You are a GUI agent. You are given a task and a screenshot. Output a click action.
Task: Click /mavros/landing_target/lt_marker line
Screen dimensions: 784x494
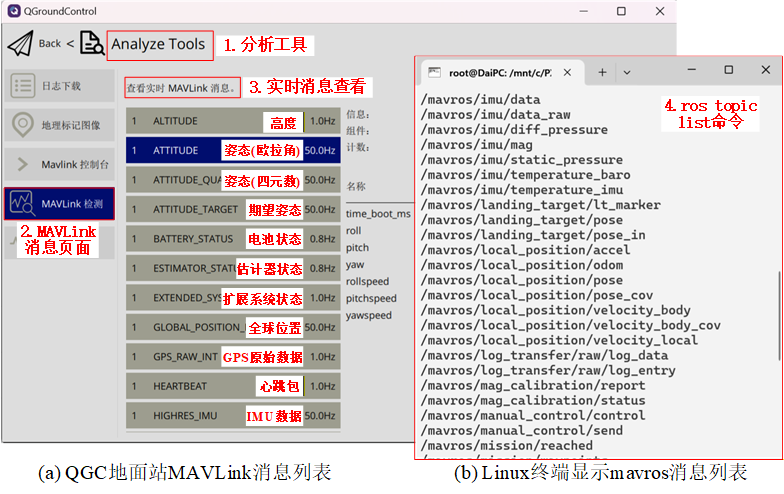(x=540, y=204)
